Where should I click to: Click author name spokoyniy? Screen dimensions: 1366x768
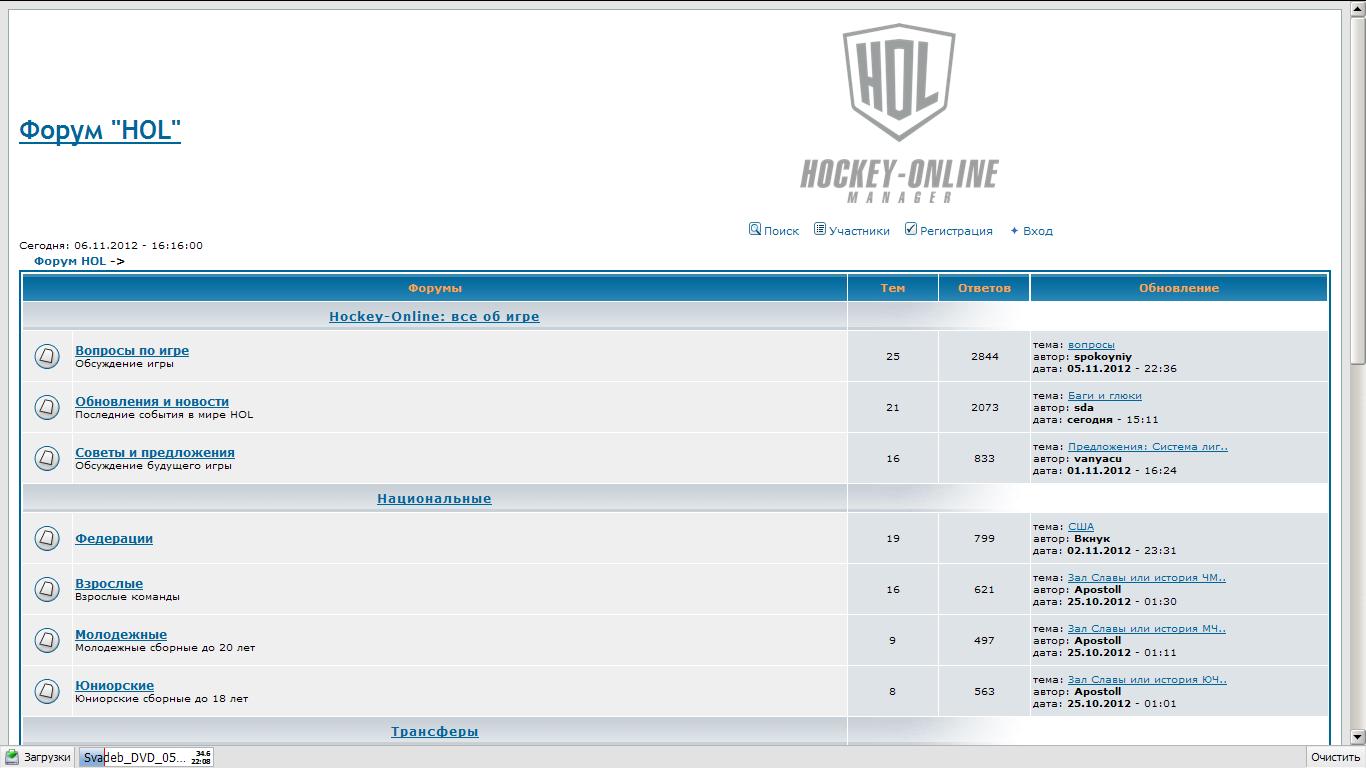click(1103, 356)
